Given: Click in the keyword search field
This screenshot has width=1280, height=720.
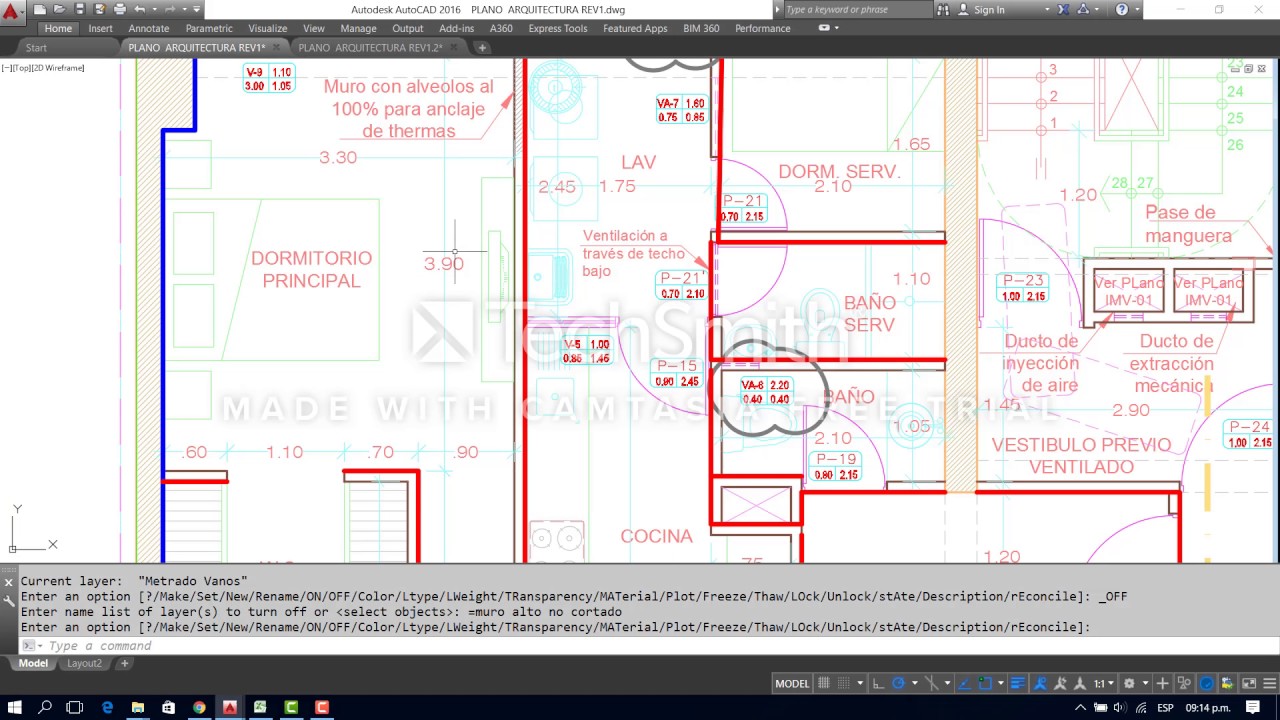Looking at the screenshot, I should point(860,9).
